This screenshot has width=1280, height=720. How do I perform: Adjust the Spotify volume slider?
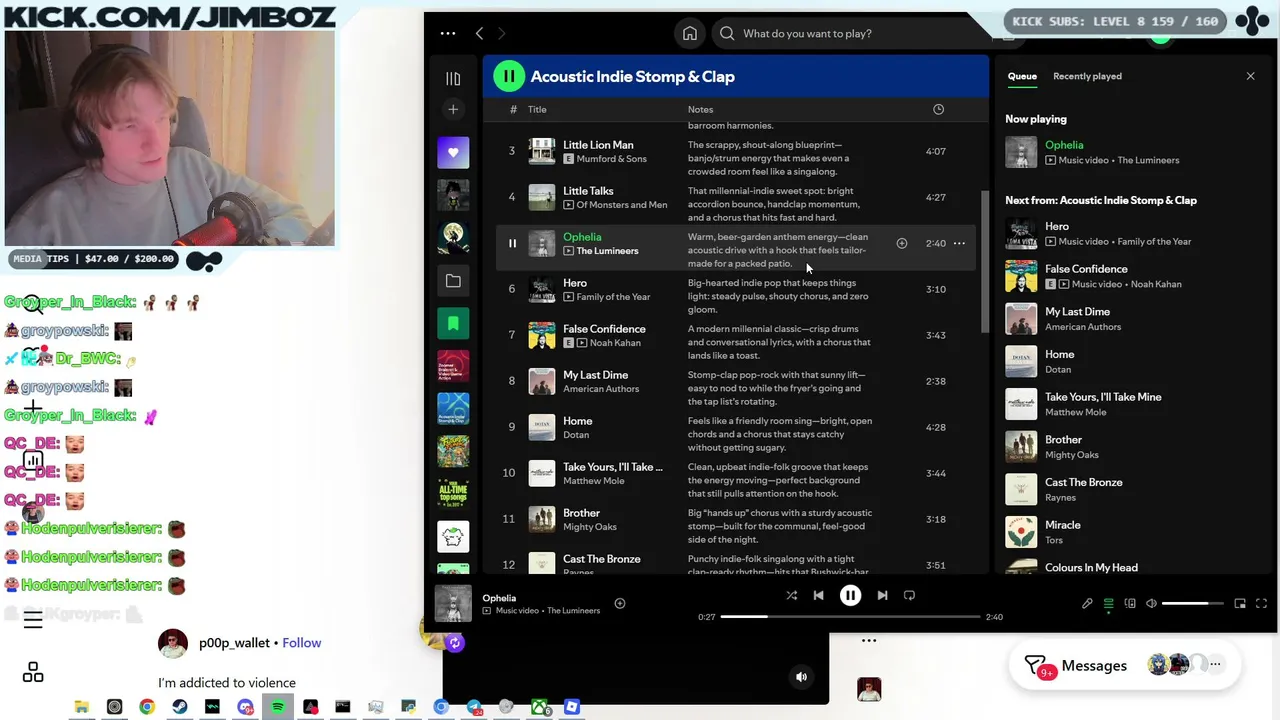(x=1192, y=603)
